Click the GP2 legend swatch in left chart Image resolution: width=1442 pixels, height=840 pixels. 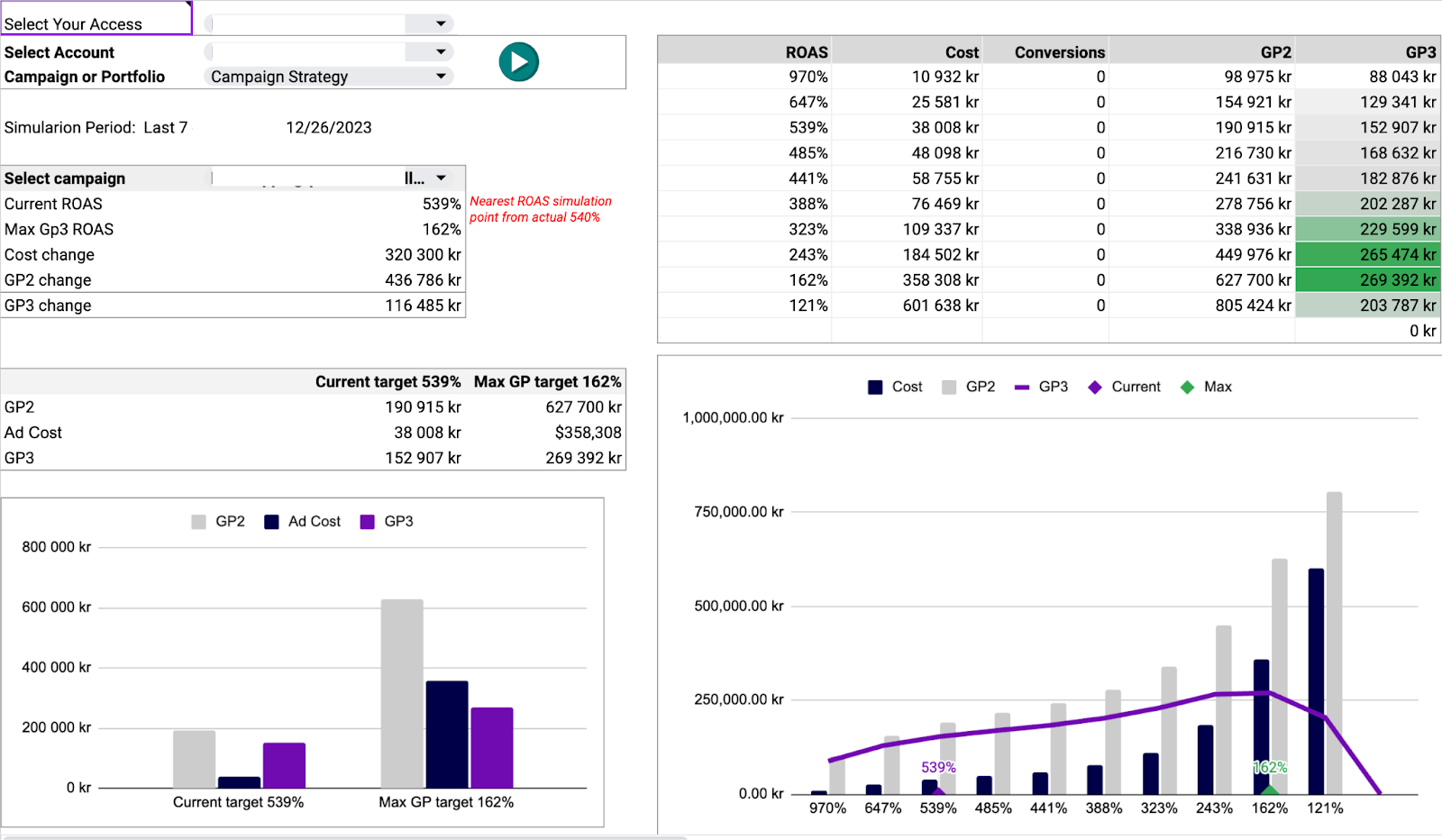(199, 522)
